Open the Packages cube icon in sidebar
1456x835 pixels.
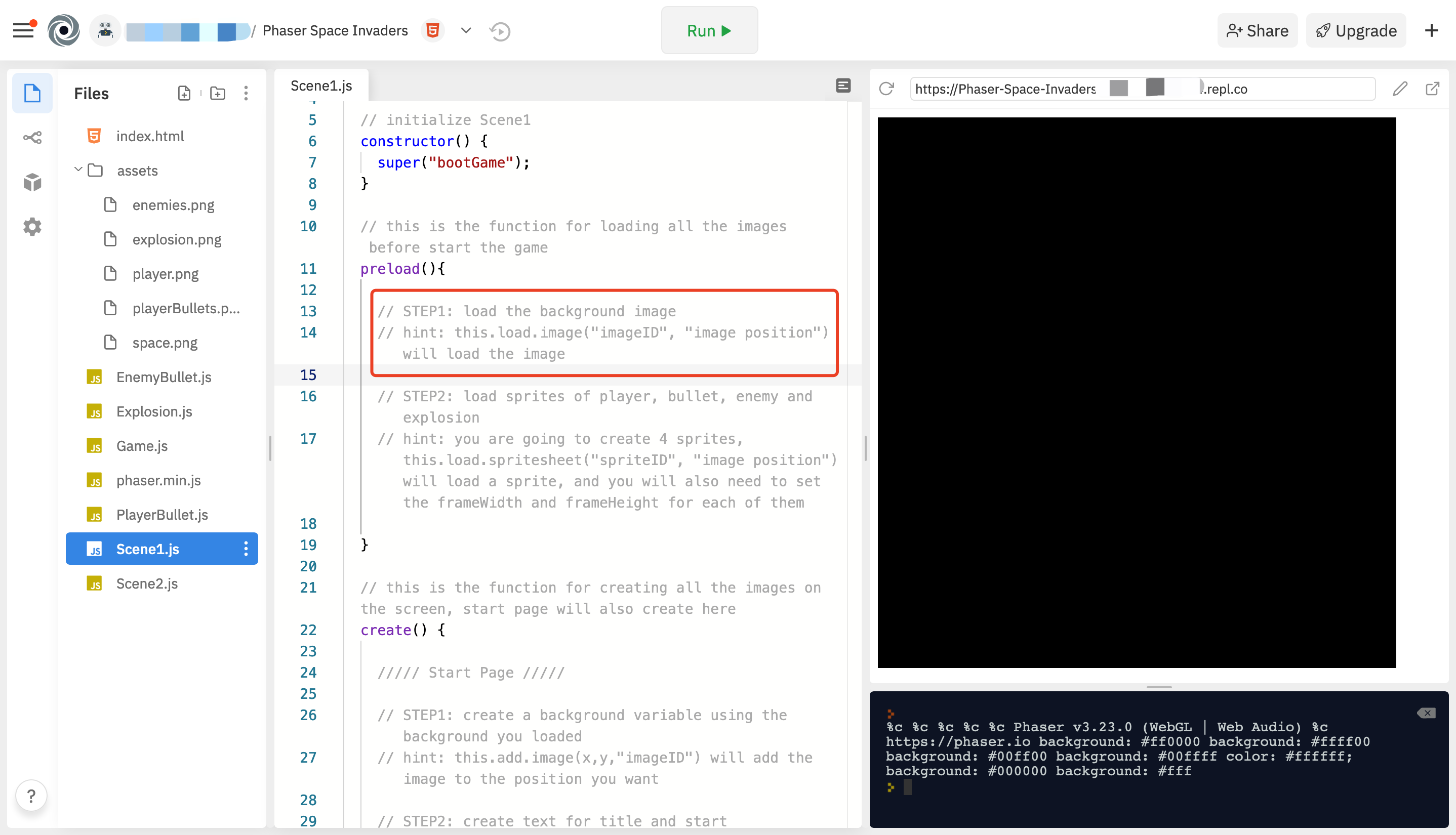(x=32, y=182)
